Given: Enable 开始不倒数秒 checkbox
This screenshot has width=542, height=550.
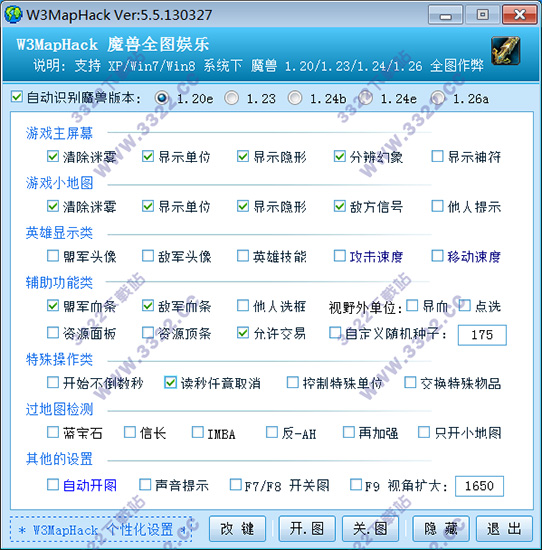Looking at the screenshot, I should coord(53,382).
